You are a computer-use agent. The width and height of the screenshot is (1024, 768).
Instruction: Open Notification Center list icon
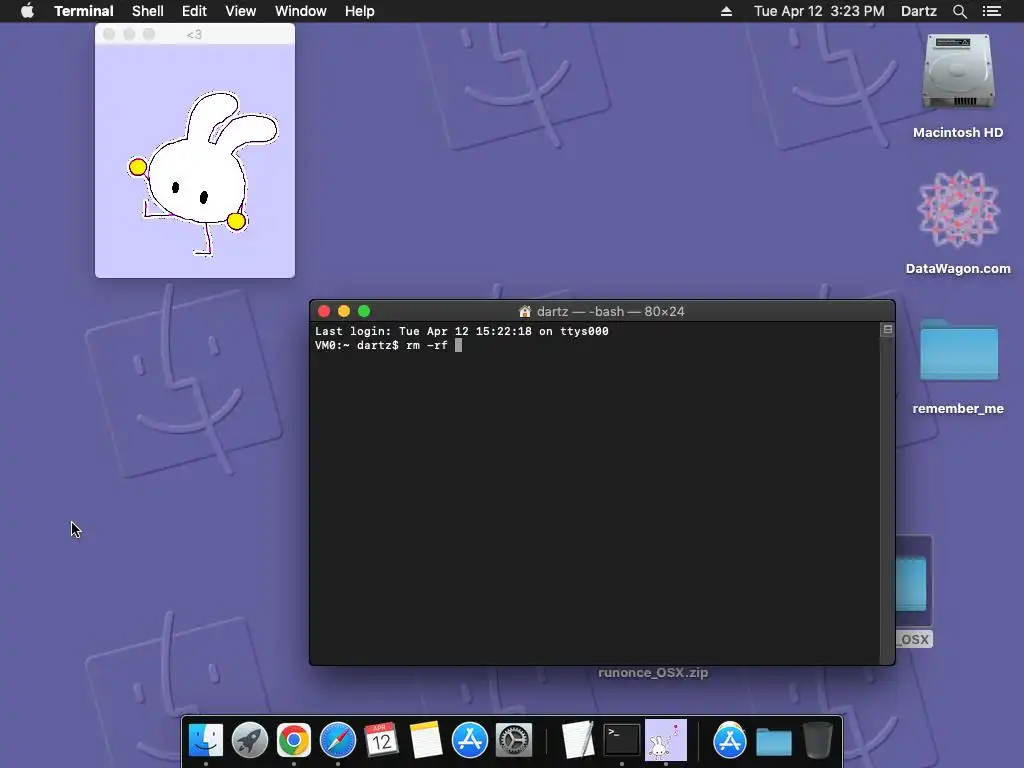coord(992,11)
